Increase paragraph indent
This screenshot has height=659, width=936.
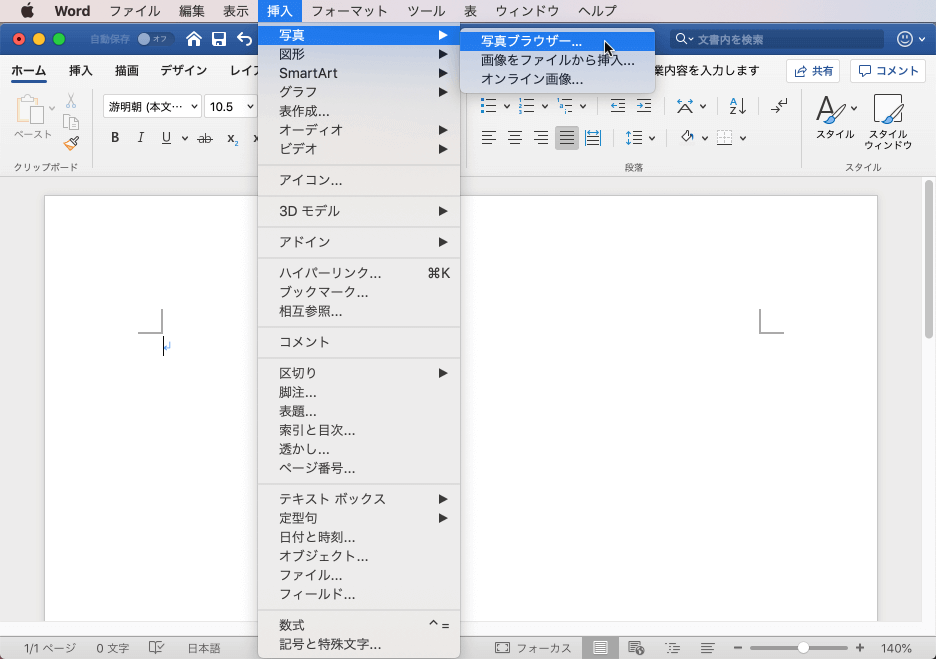pyautogui.click(x=644, y=106)
